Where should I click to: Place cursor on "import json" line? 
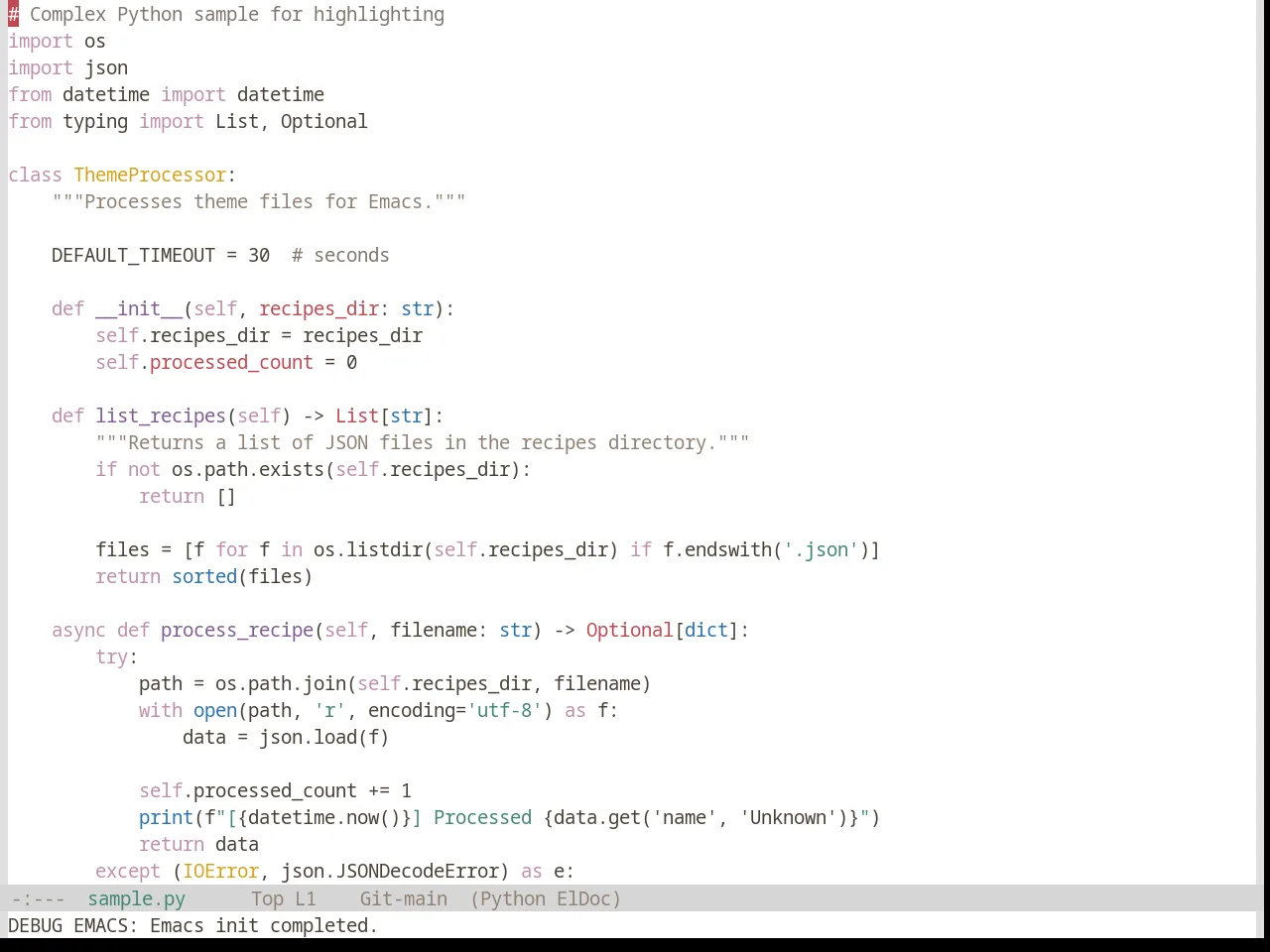click(x=67, y=68)
